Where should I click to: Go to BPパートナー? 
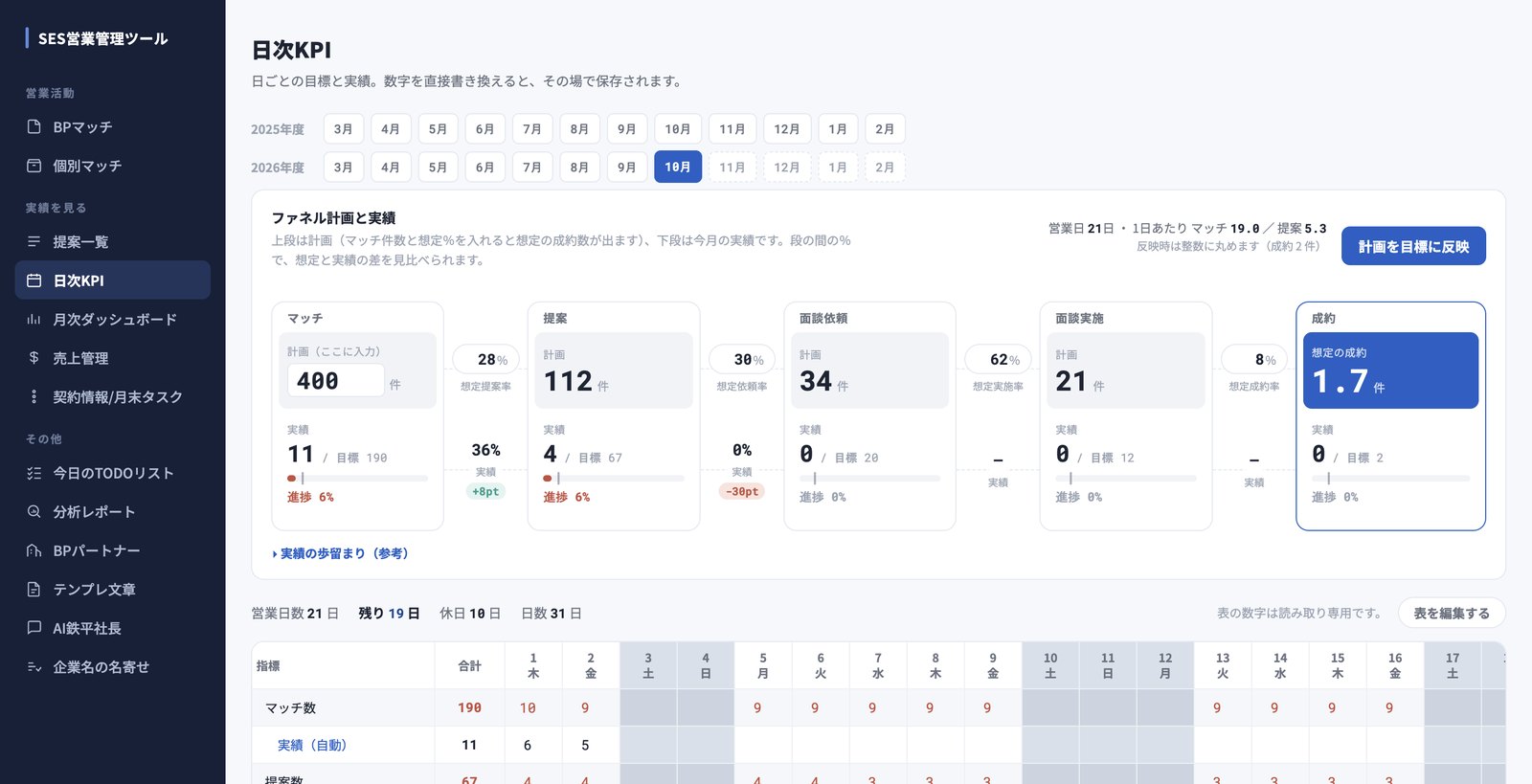point(113,550)
